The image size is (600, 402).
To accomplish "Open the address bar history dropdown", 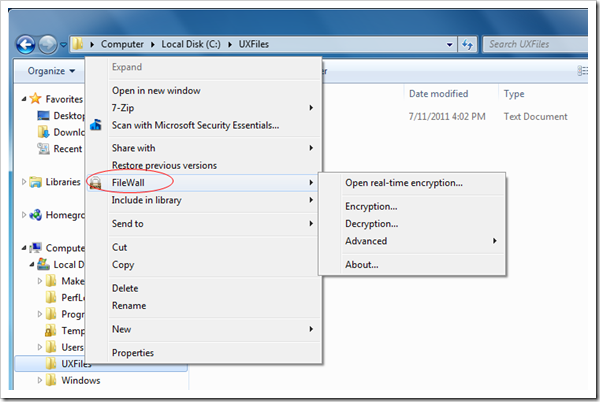I will tap(450, 45).
